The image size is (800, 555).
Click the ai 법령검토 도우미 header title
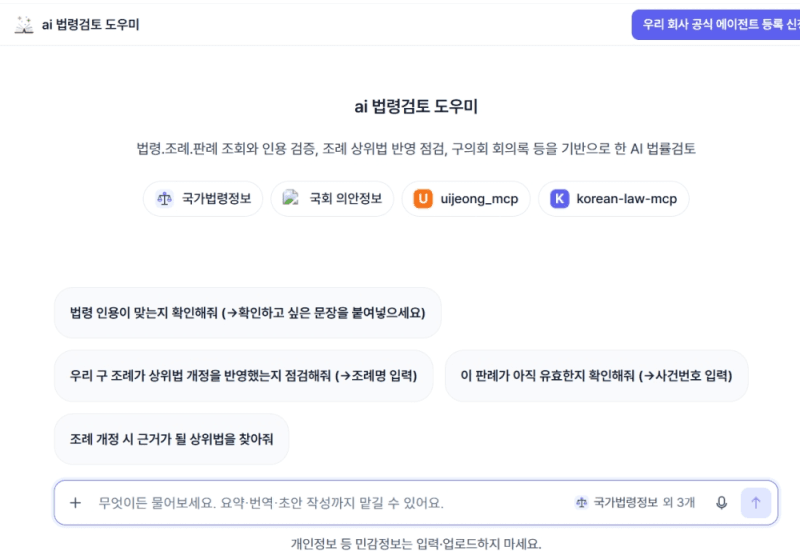point(90,24)
